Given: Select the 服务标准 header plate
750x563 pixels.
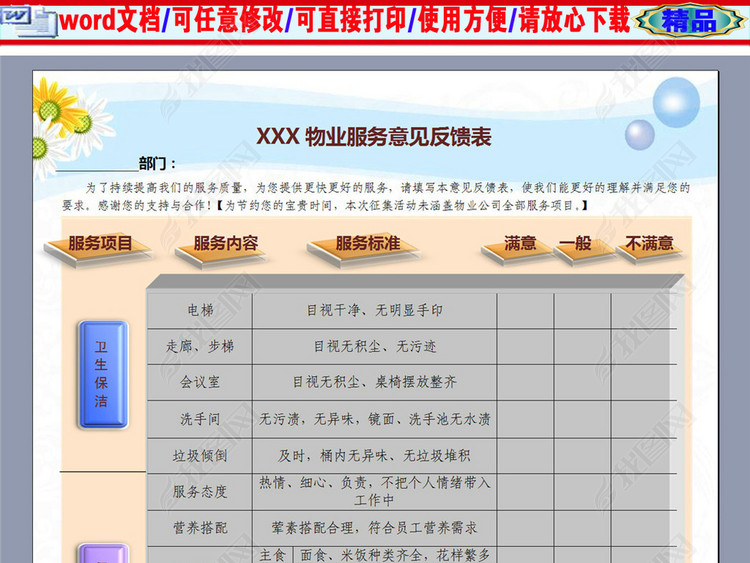Looking at the screenshot, I should (367, 246).
